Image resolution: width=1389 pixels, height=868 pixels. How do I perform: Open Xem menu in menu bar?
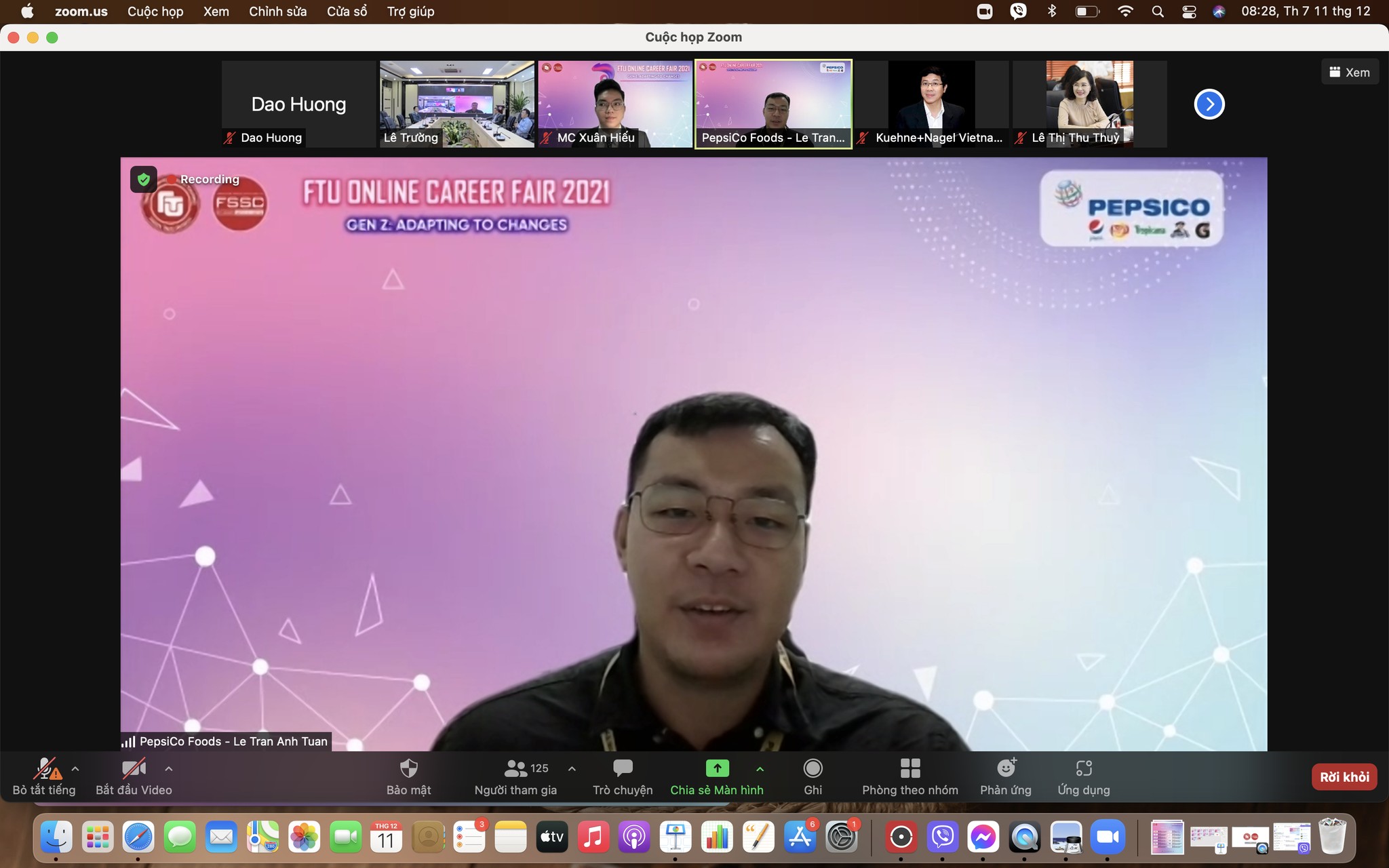[x=216, y=12]
